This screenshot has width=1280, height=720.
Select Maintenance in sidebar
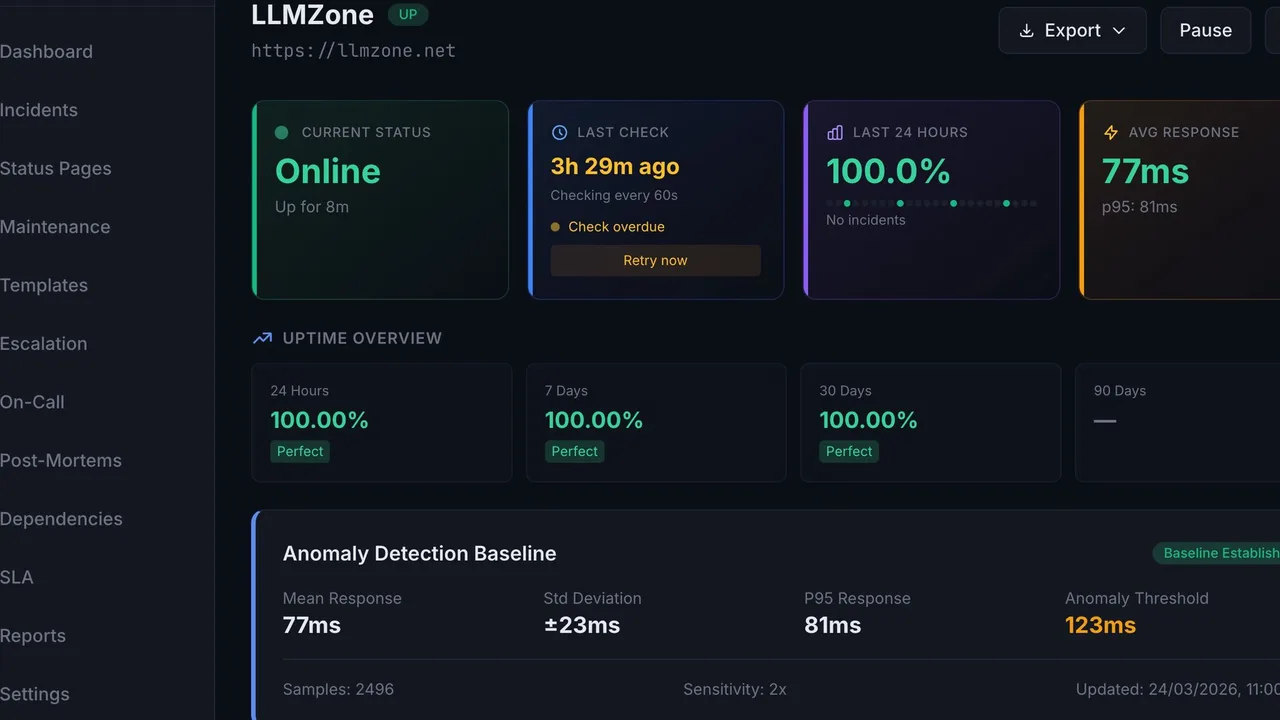(x=55, y=227)
